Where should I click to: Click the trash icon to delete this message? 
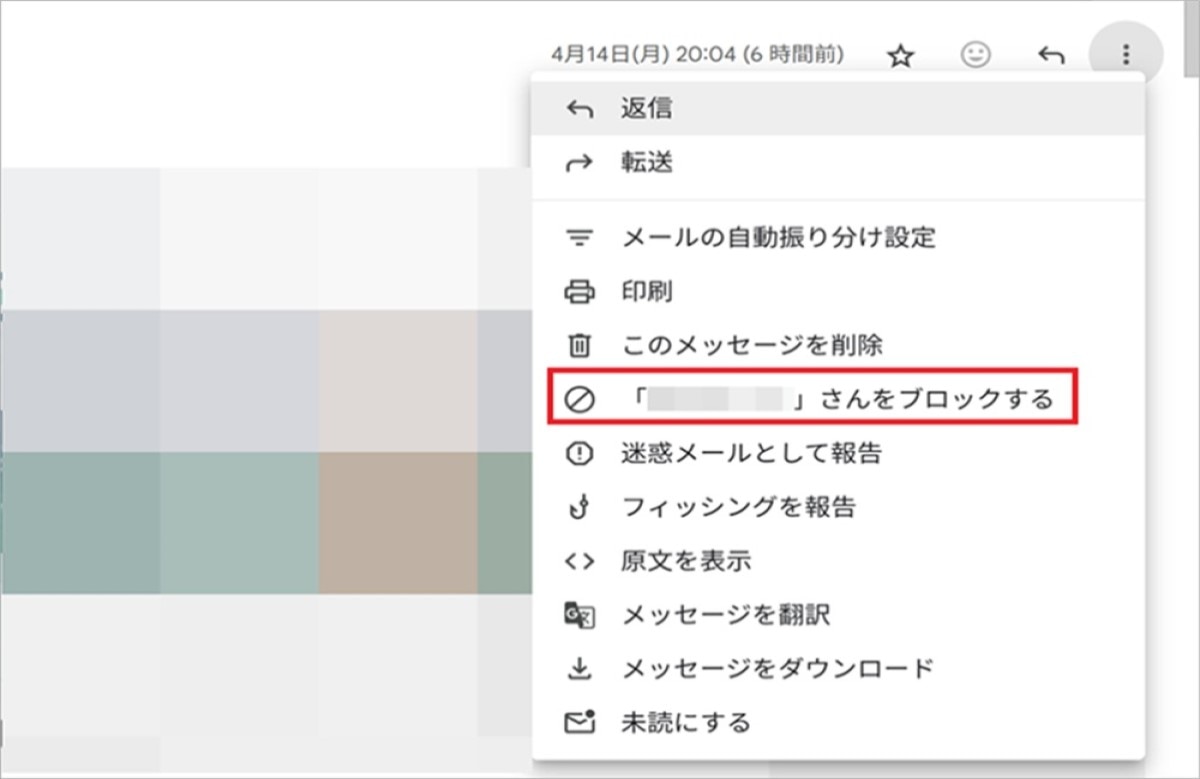pyautogui.click(x=580, y=346)
